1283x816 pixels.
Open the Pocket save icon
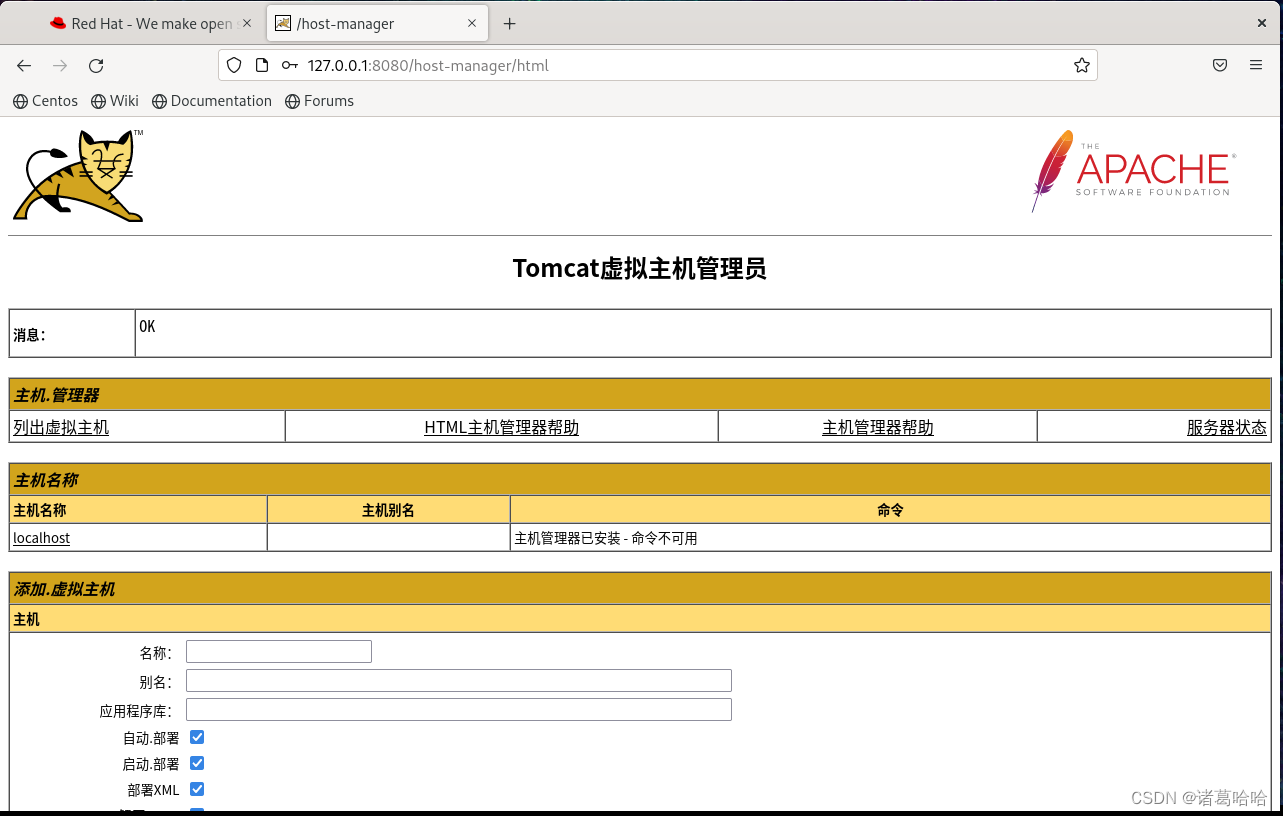[1220, 66]
